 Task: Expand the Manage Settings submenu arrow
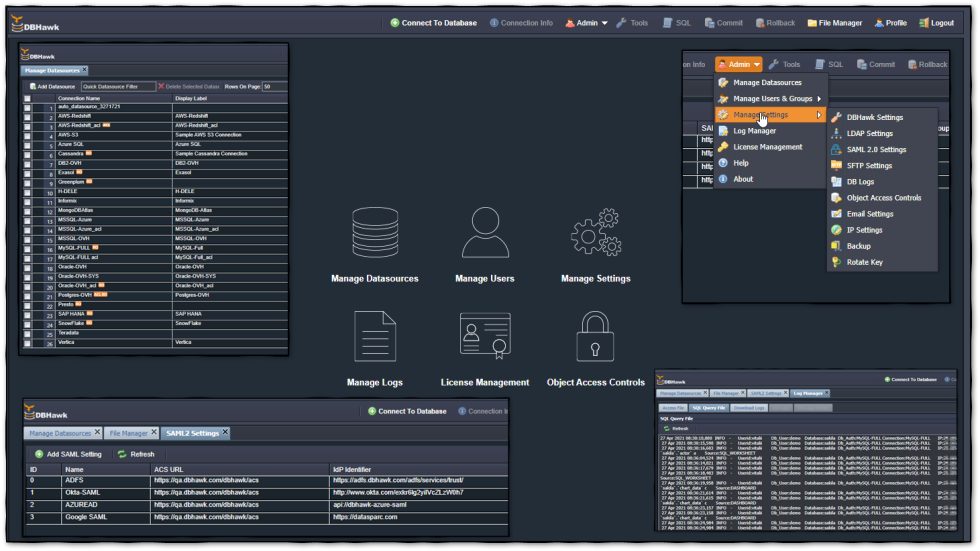coord(819,115)
